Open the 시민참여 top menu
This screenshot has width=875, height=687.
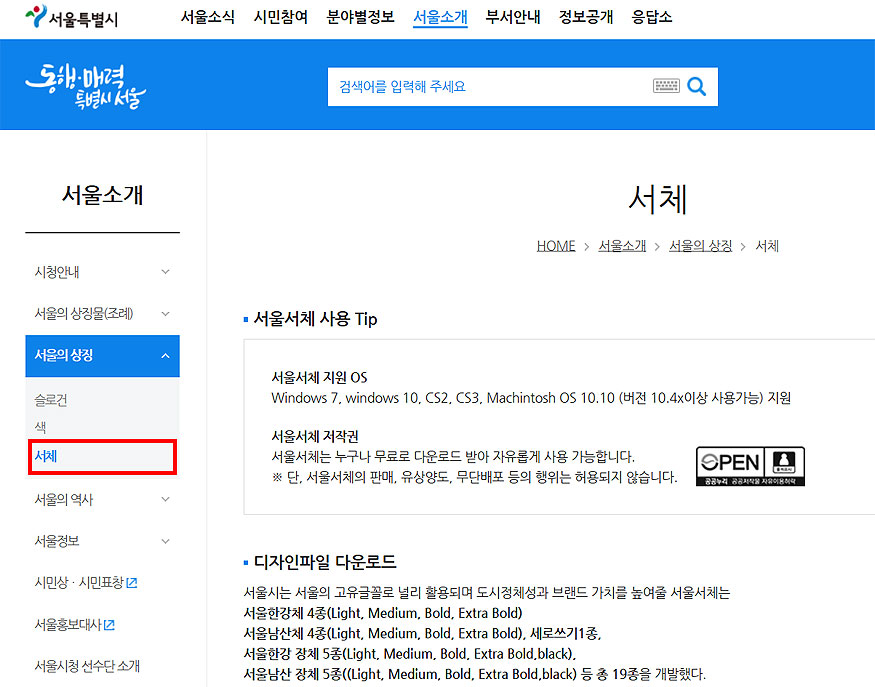[281, 17]
